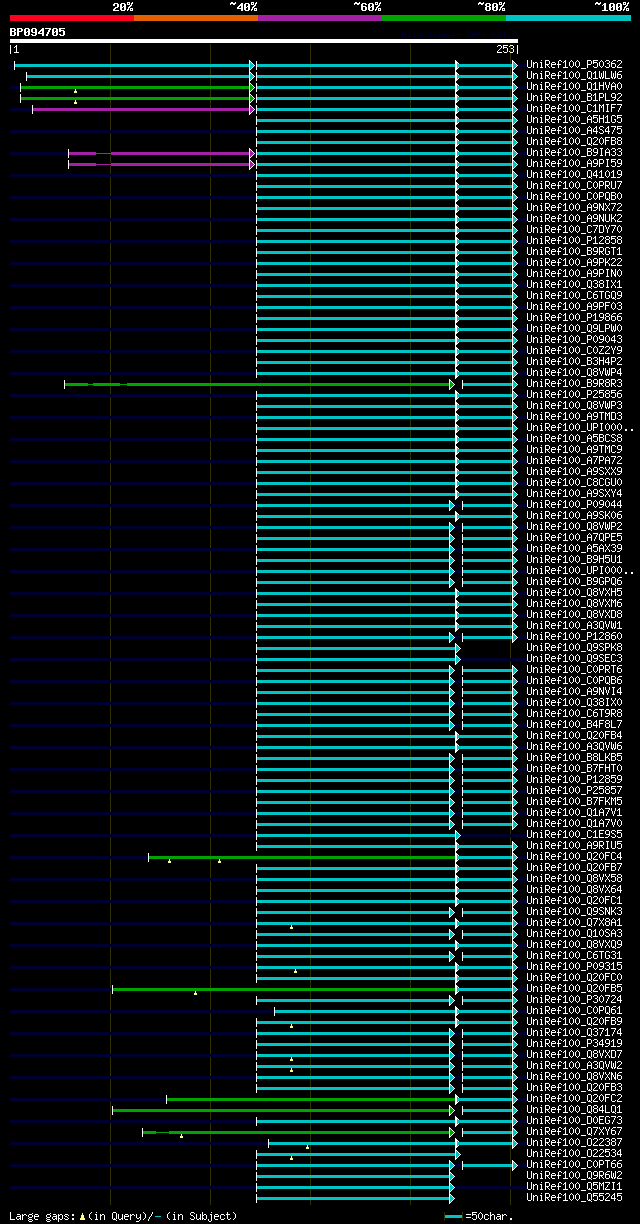This screenshot has height=1224, width=640.
Task: Select the UniRef100_A9PI59 label
Action: 574,164
